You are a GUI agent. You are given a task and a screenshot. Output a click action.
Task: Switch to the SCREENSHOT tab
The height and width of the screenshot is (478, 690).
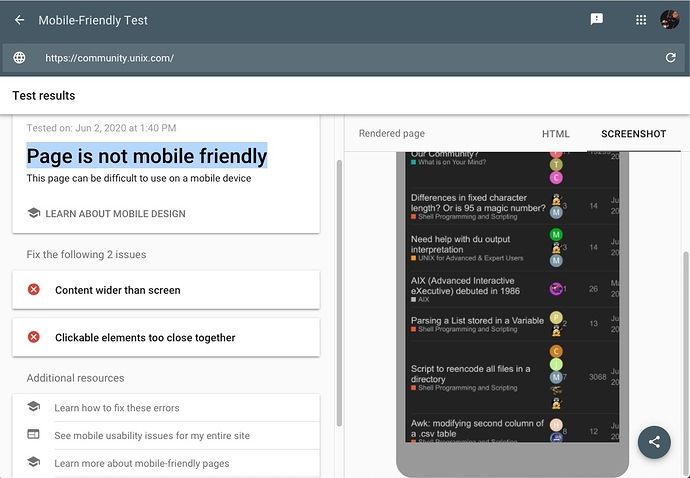(x=633, y=134)
